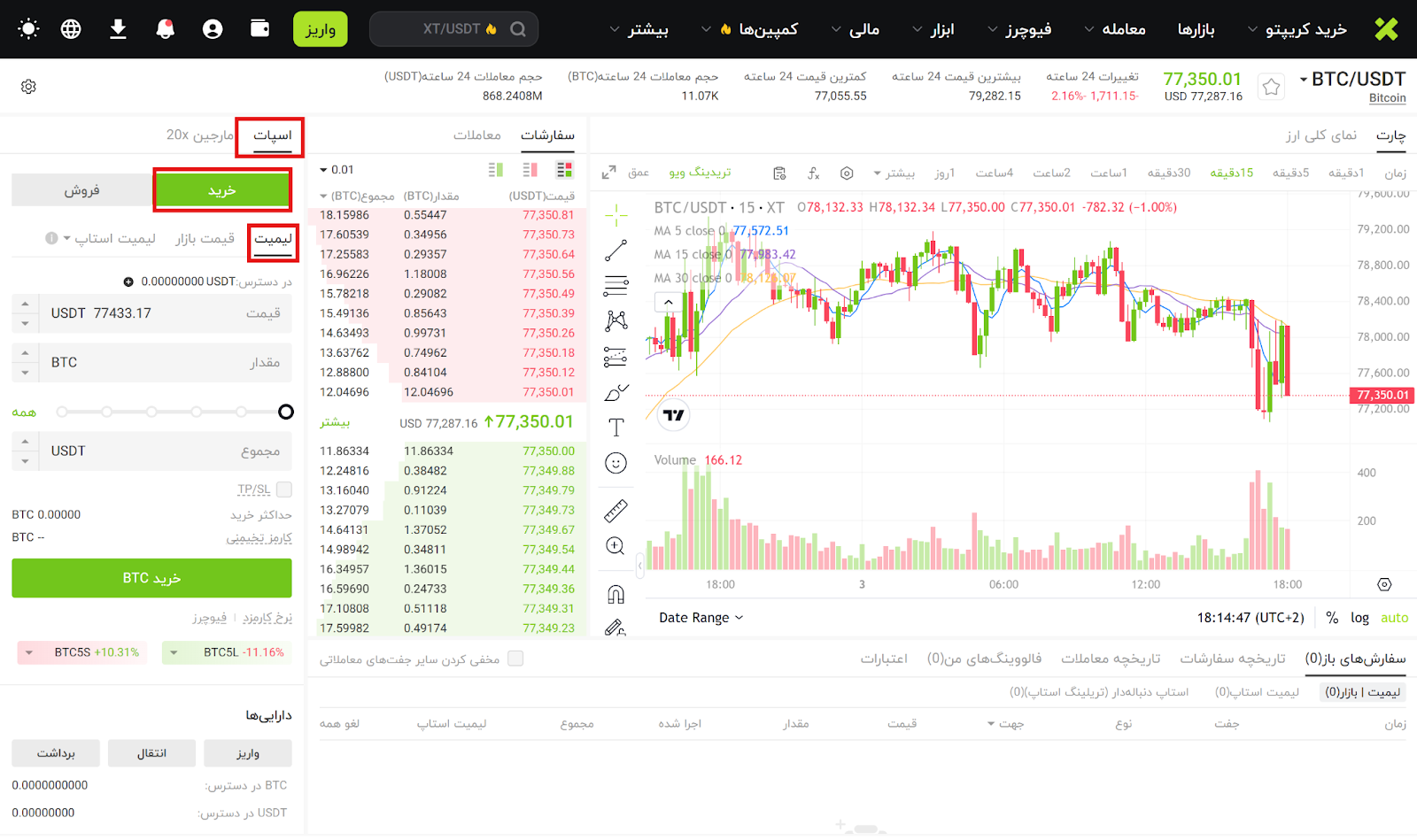This screenshot has width=1417, height=840.
Task: Open the language globe icon
Action: pyautogui.click(x=71, y=29)
